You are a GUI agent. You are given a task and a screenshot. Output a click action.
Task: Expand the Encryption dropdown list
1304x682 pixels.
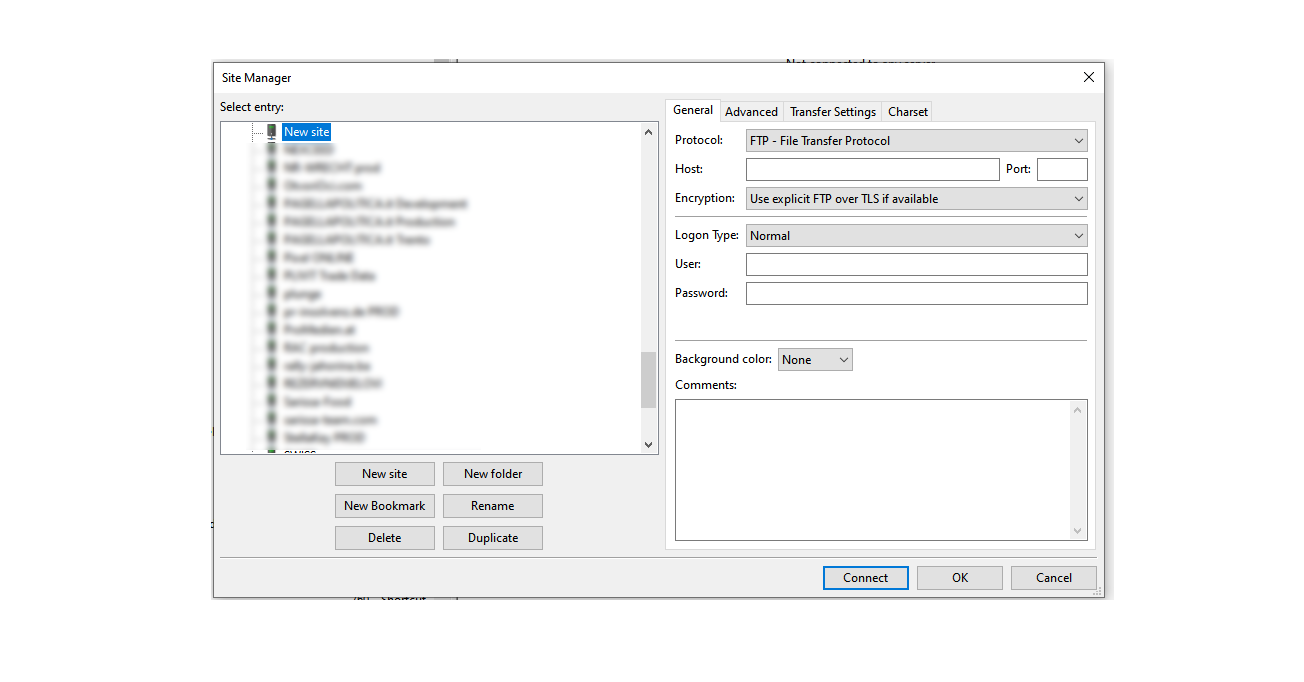coord(916,199)
